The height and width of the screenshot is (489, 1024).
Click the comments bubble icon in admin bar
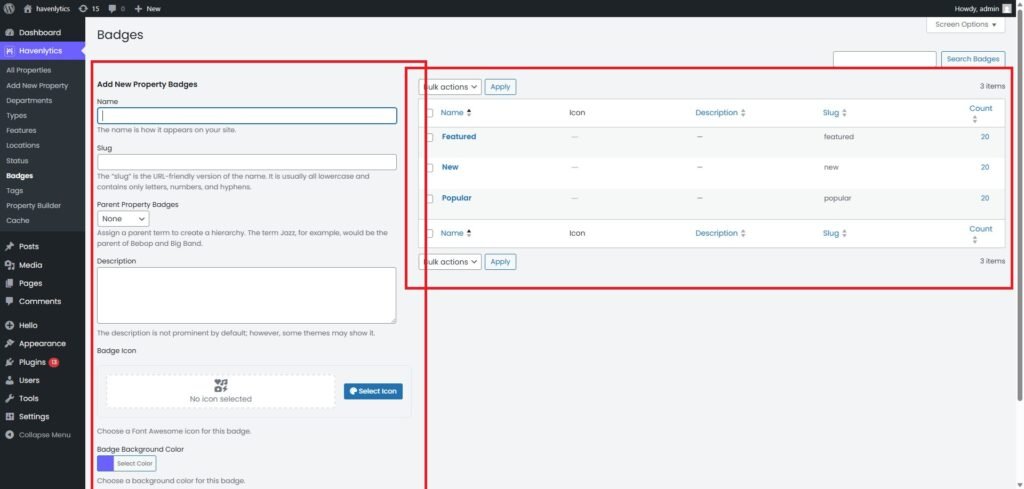pyautogui.click(x=113, y=8)
